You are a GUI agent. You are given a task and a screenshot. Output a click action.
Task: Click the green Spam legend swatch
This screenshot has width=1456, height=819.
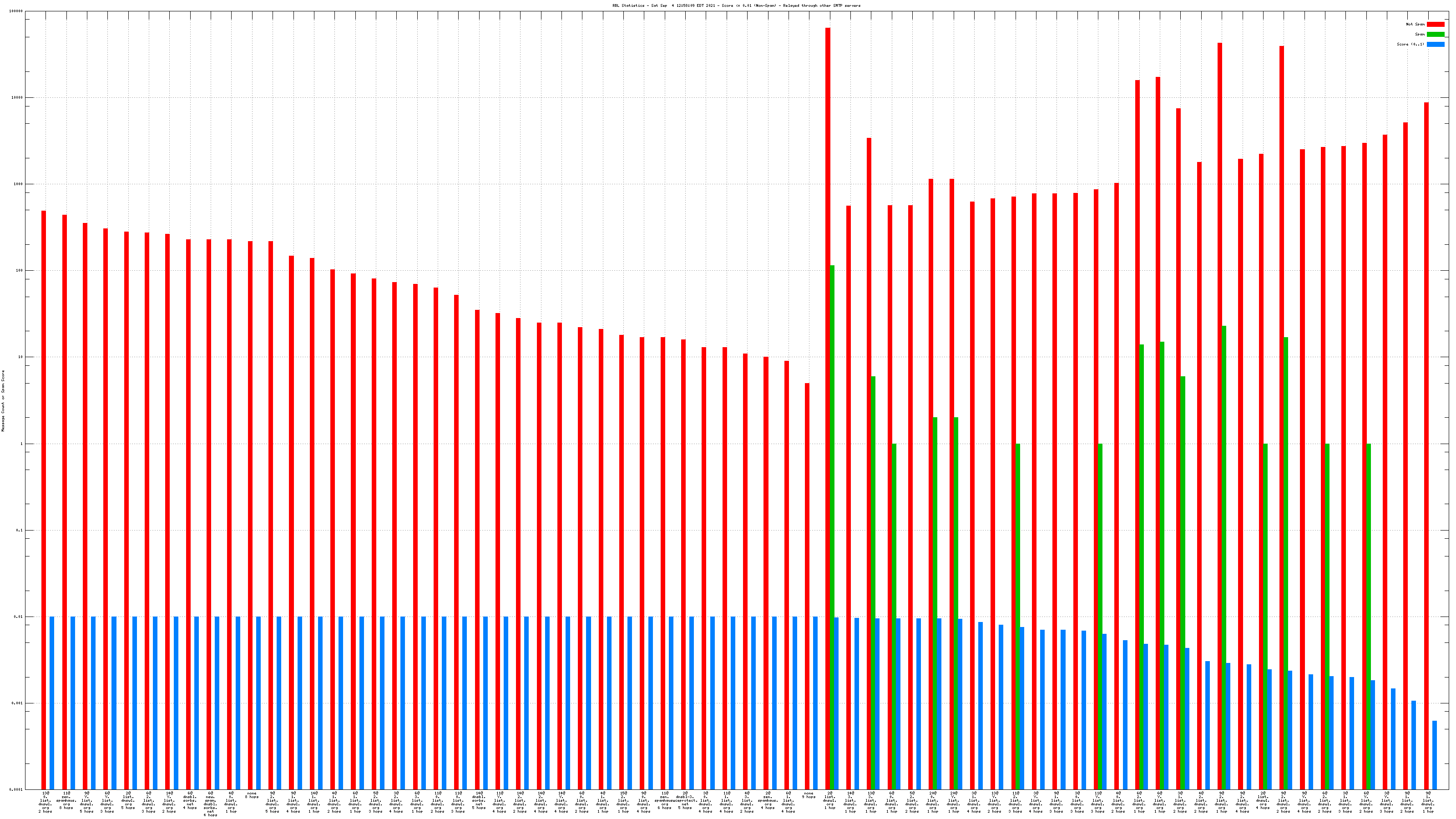point(1435,35)
